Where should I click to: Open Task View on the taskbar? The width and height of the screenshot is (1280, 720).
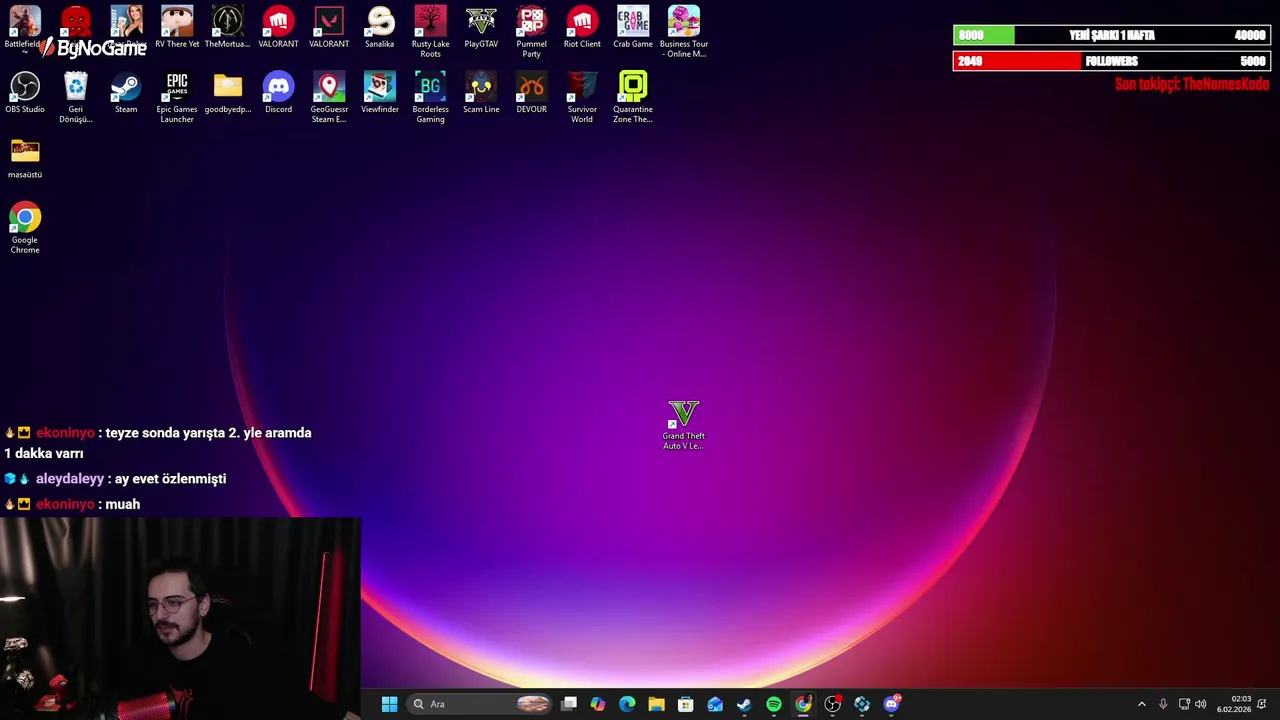tap(569, 704)
